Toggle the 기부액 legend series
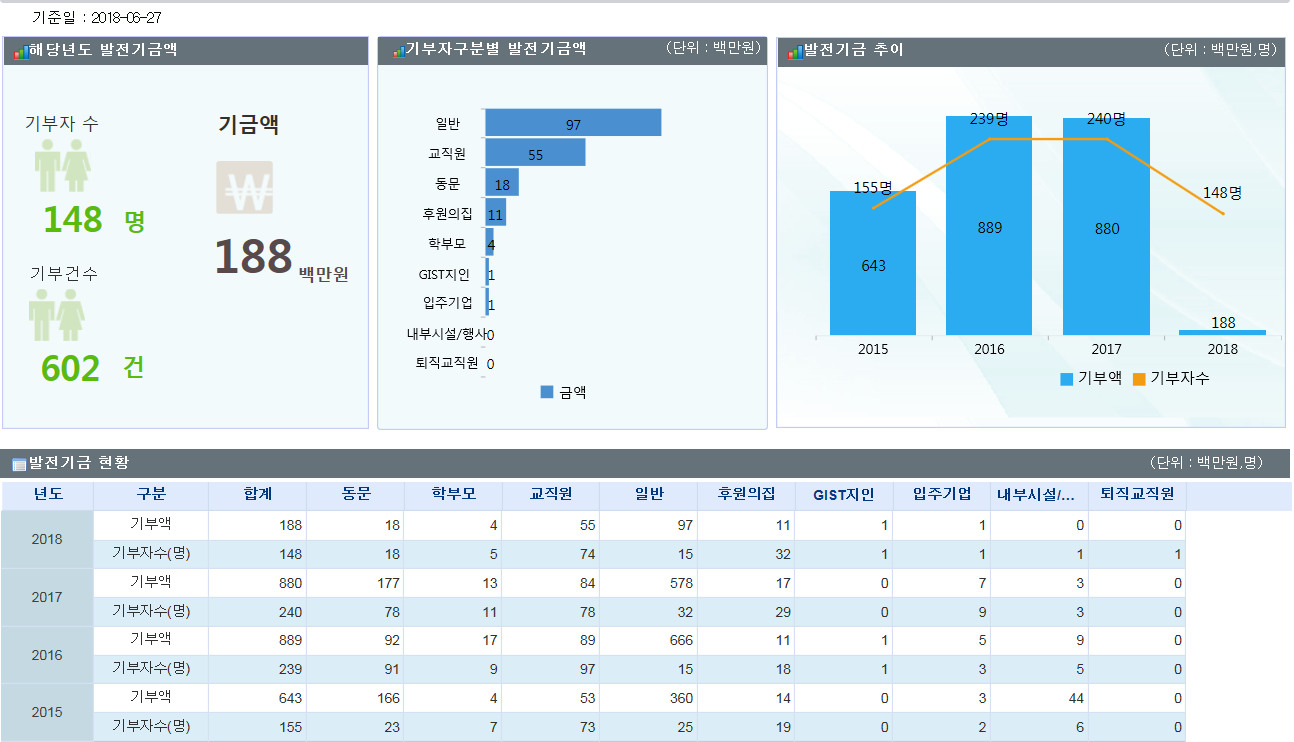Screen dimensions: 1294x742 click(1090, 378)
